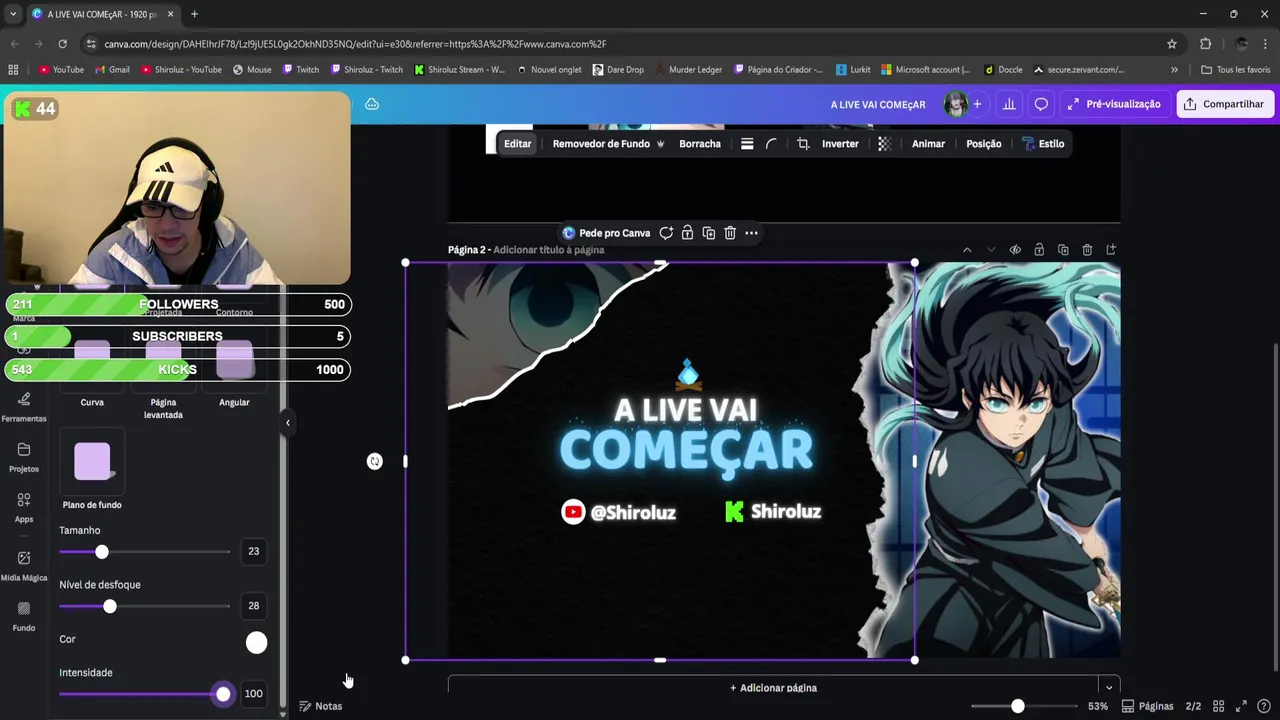This screenshot has height=720, width=1280.
Task: Open Posição from the image toolbar
Action: click(x=984, y=144)
